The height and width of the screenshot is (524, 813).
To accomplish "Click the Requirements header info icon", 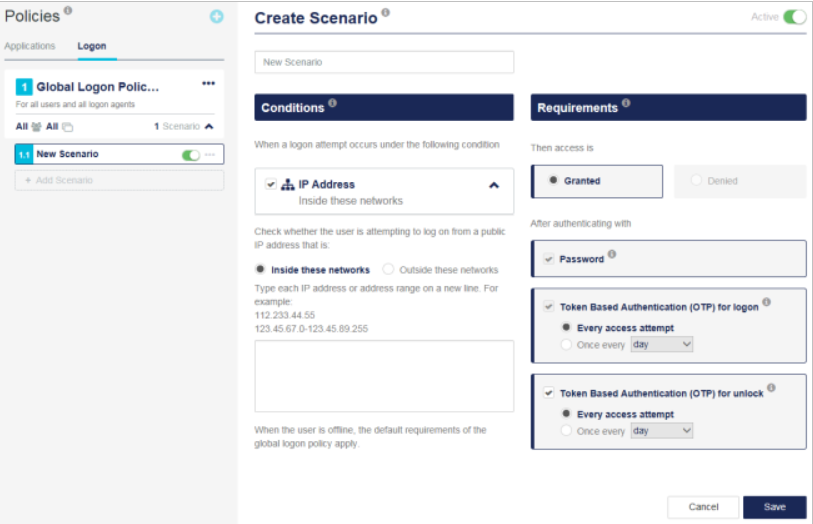I will (x=626, y=103).
